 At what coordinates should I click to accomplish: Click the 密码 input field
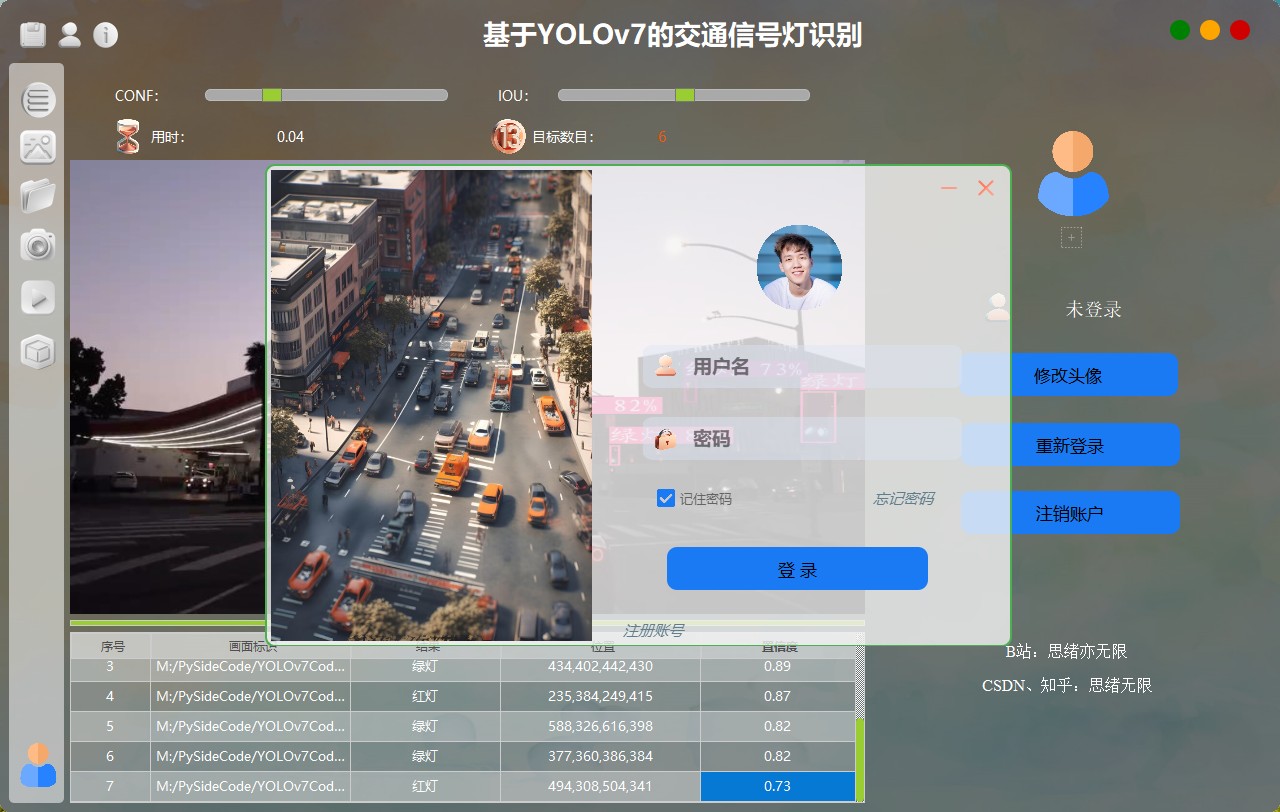802,438
